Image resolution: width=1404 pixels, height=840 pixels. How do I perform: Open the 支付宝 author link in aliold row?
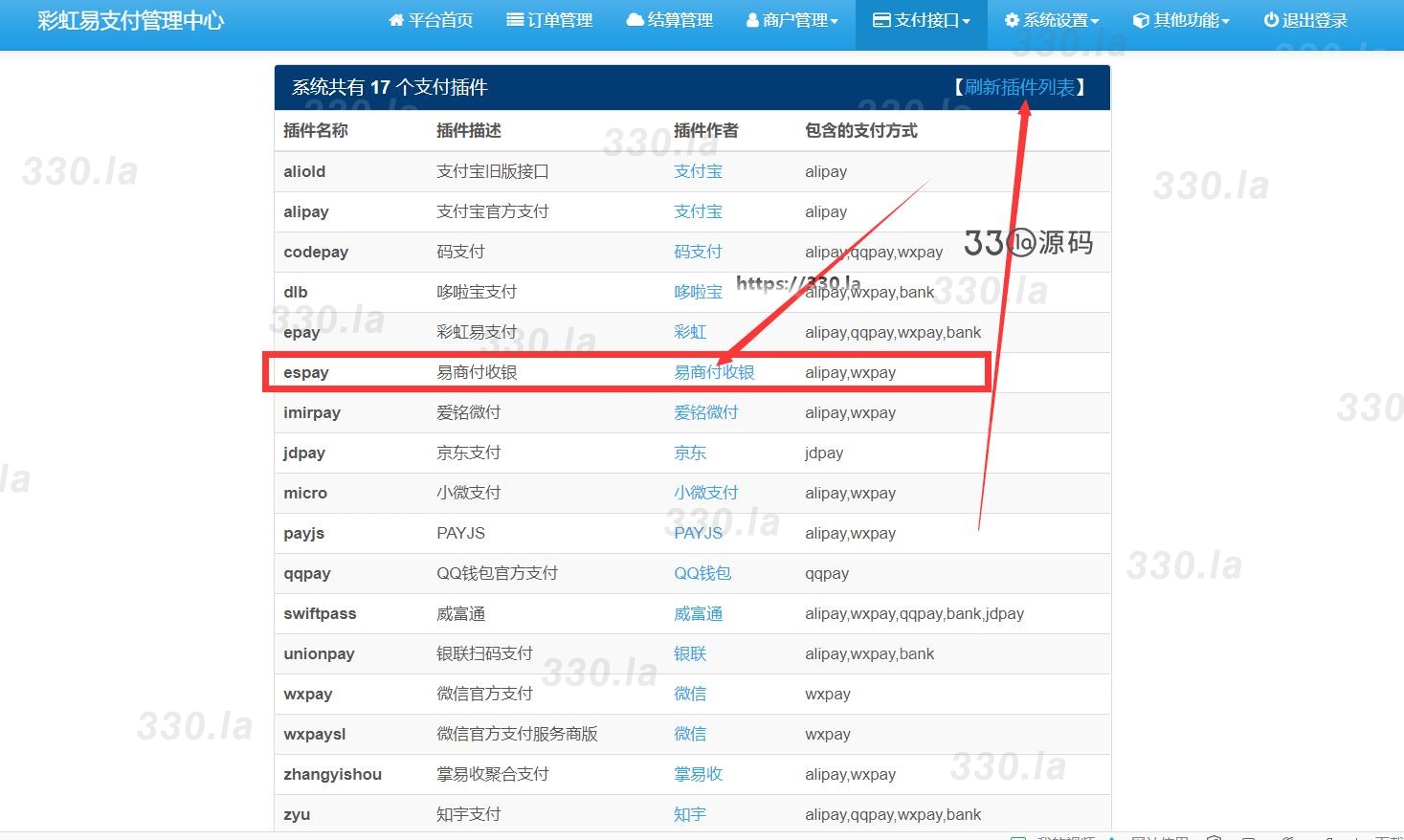(x=698, y=171)
